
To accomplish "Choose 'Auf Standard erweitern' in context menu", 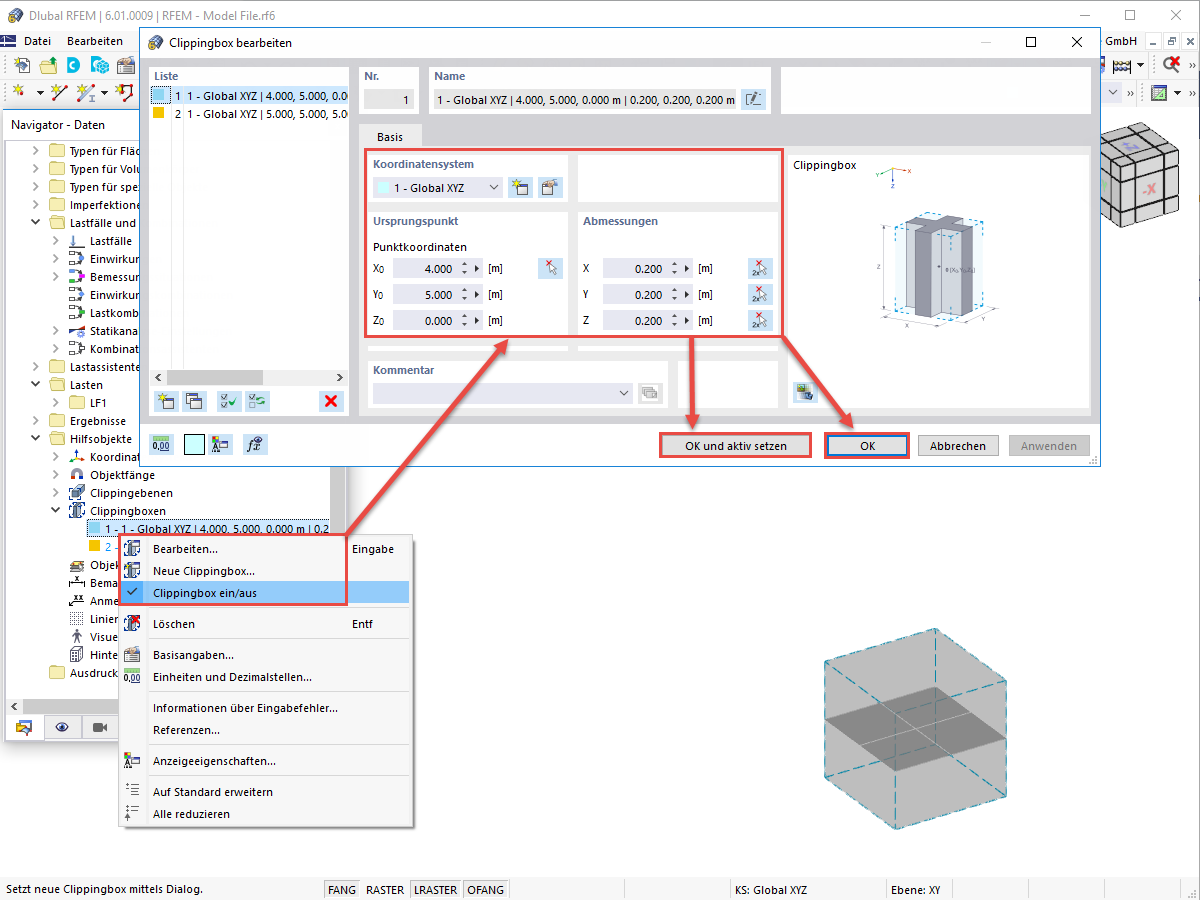I will (264, 792).
